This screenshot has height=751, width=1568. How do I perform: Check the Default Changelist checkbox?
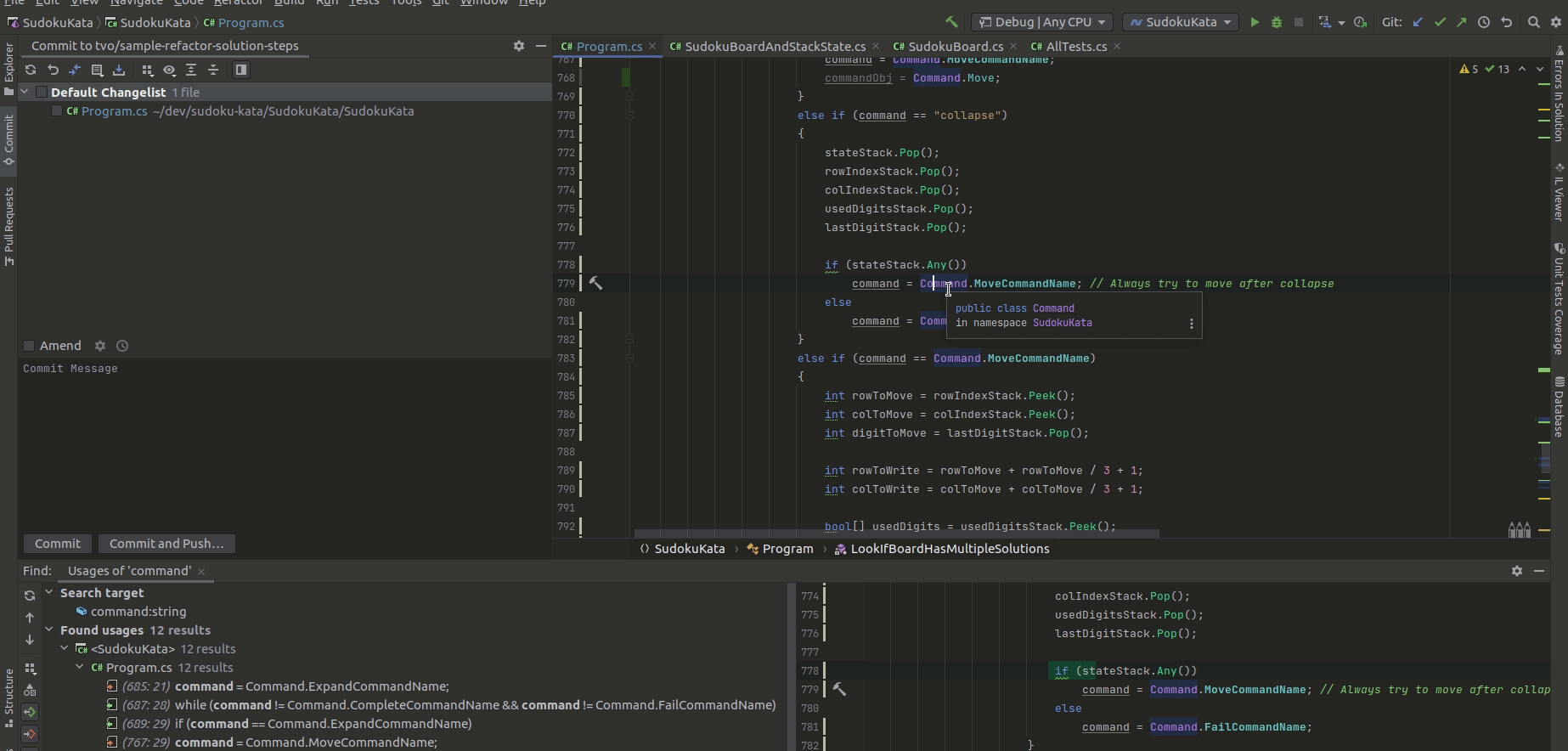coord(41,93)
